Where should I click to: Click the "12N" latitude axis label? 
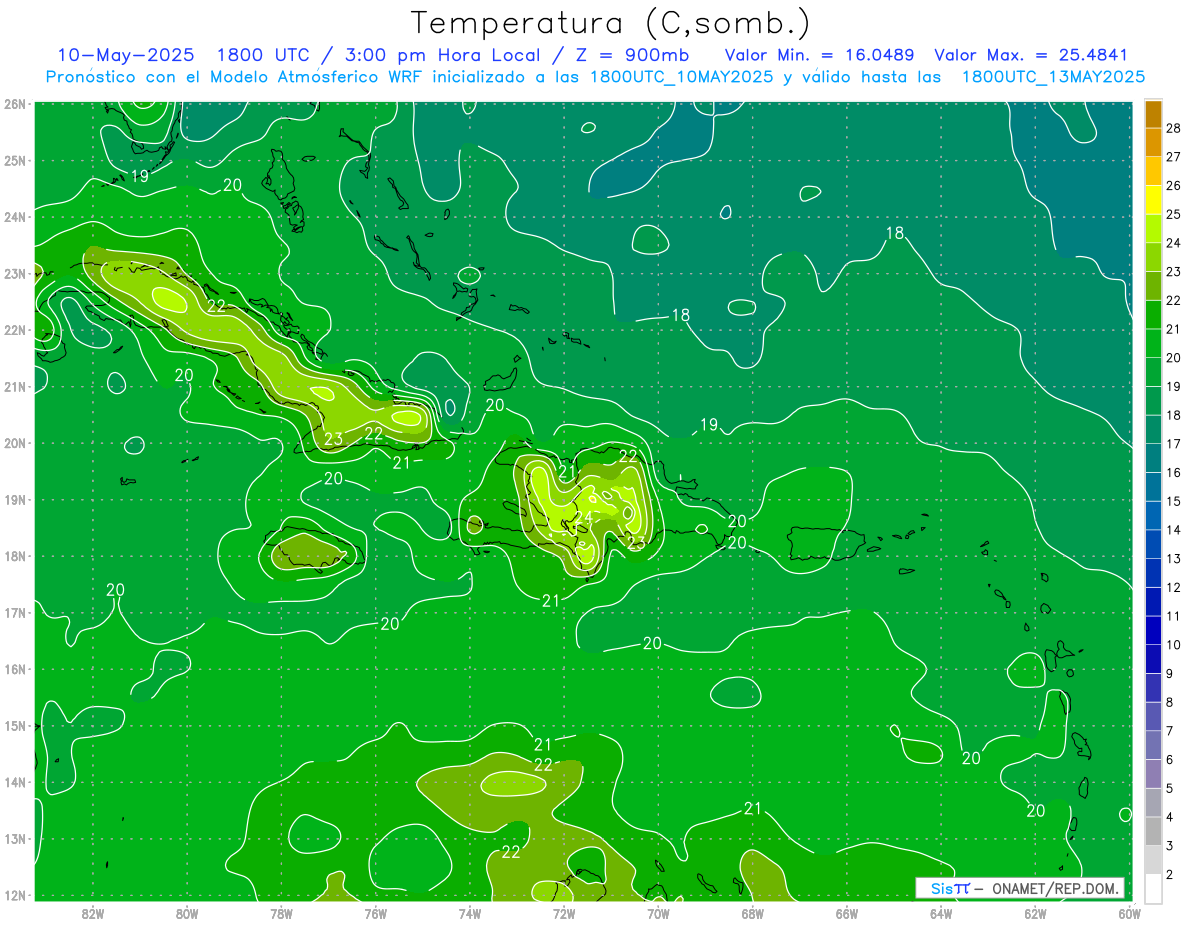coord(15,895)
